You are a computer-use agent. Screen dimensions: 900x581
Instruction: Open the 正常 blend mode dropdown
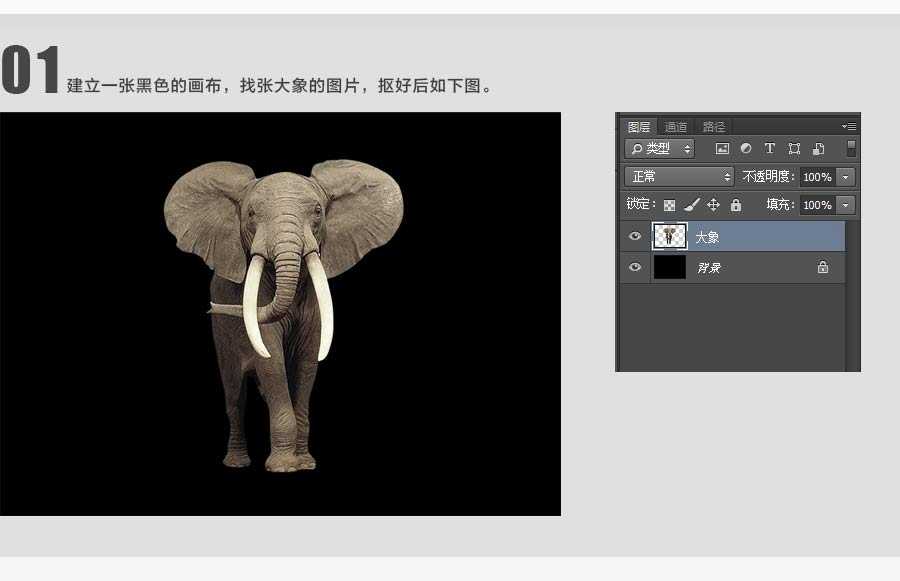679,176
